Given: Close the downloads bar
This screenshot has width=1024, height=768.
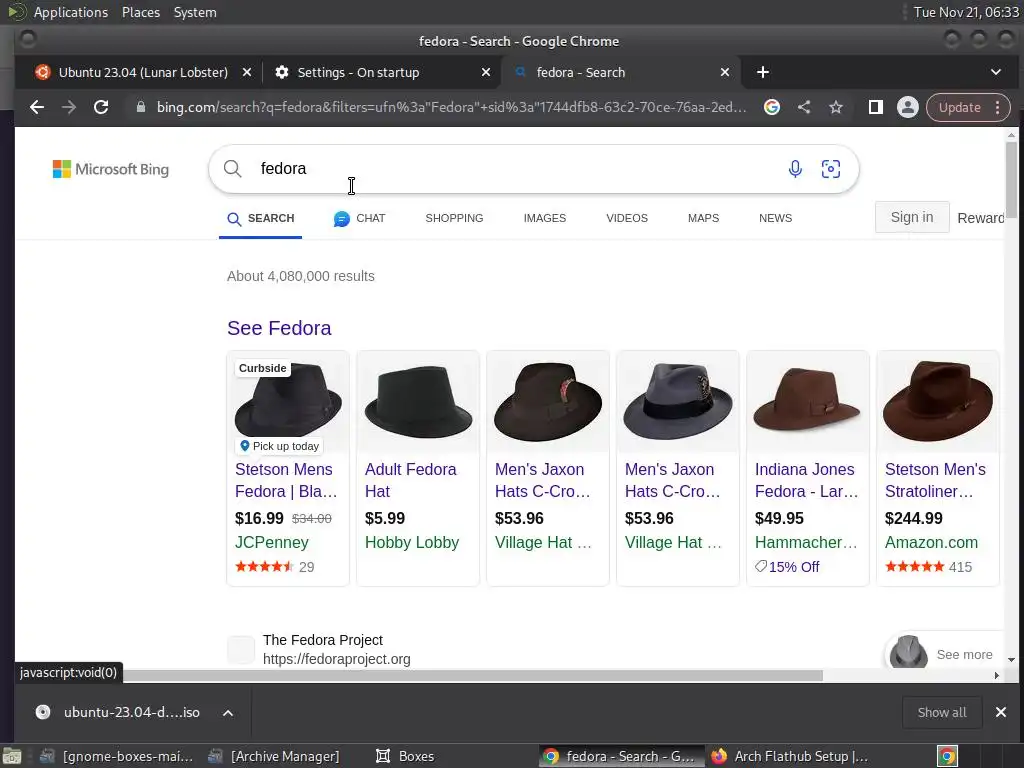Looking at the screenshot, I should [1000, 712].
